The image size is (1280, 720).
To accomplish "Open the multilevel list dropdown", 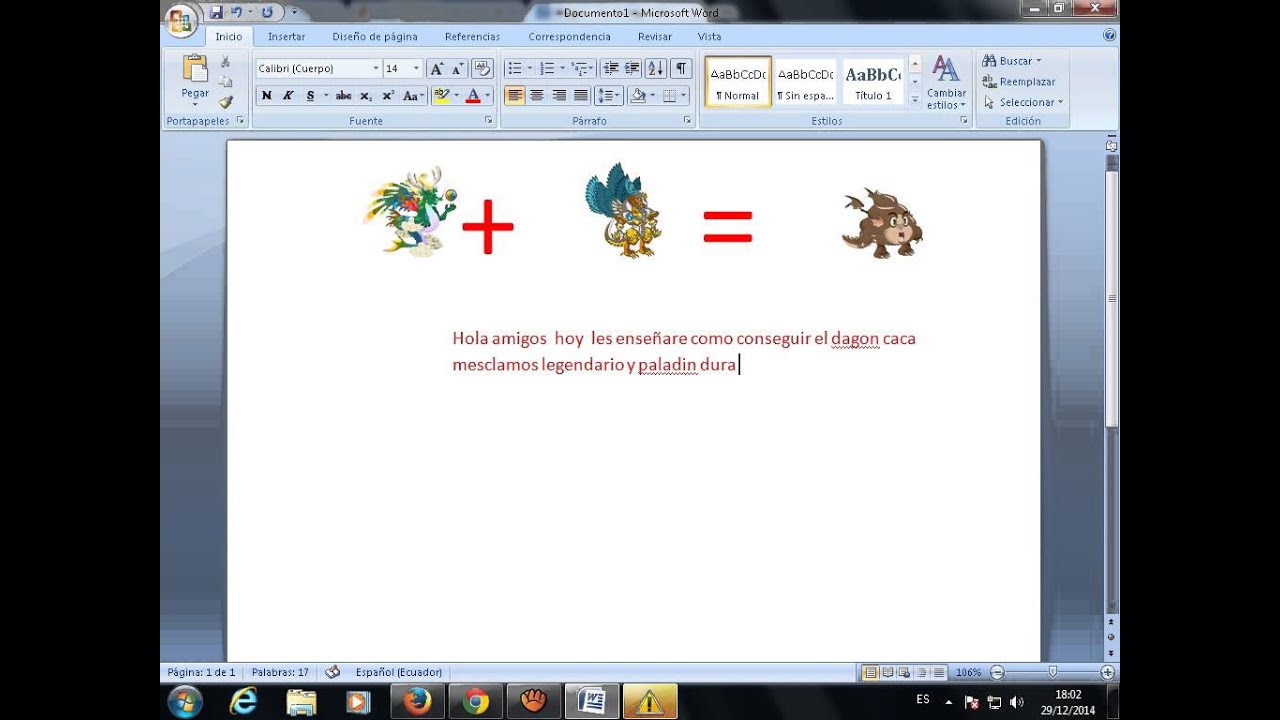I will 592,68.
